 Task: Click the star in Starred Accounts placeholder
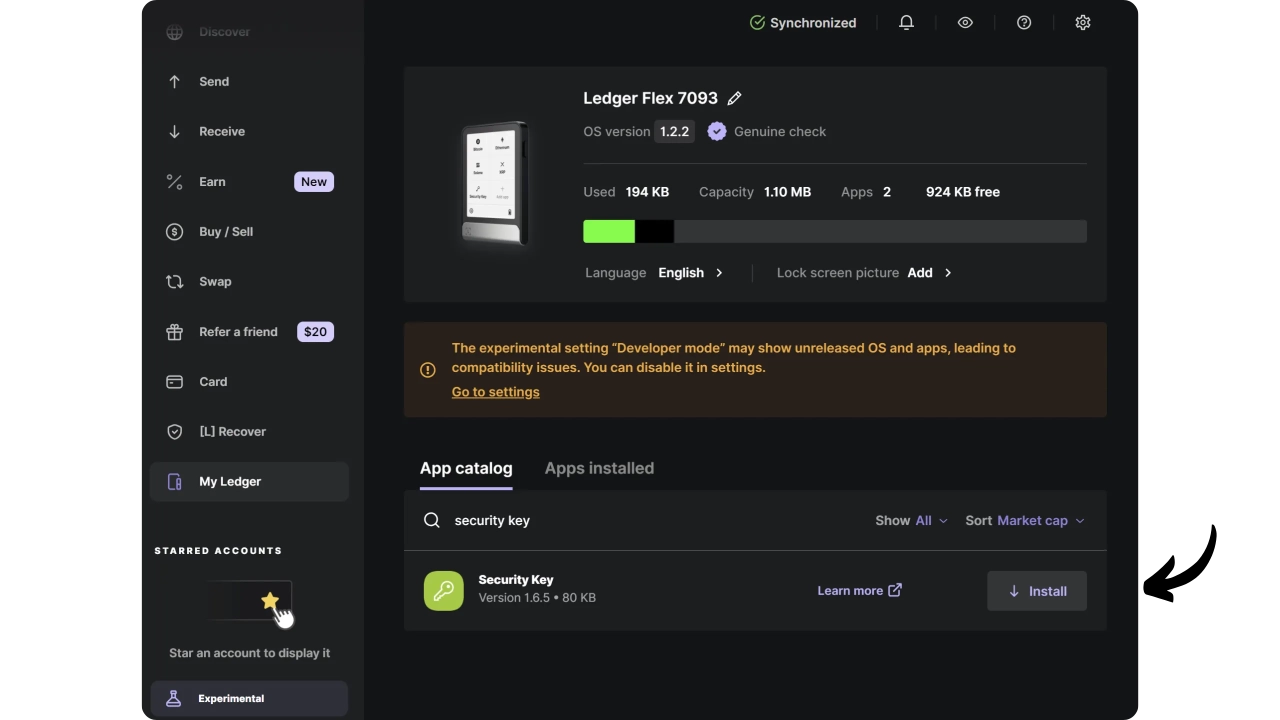269,600
